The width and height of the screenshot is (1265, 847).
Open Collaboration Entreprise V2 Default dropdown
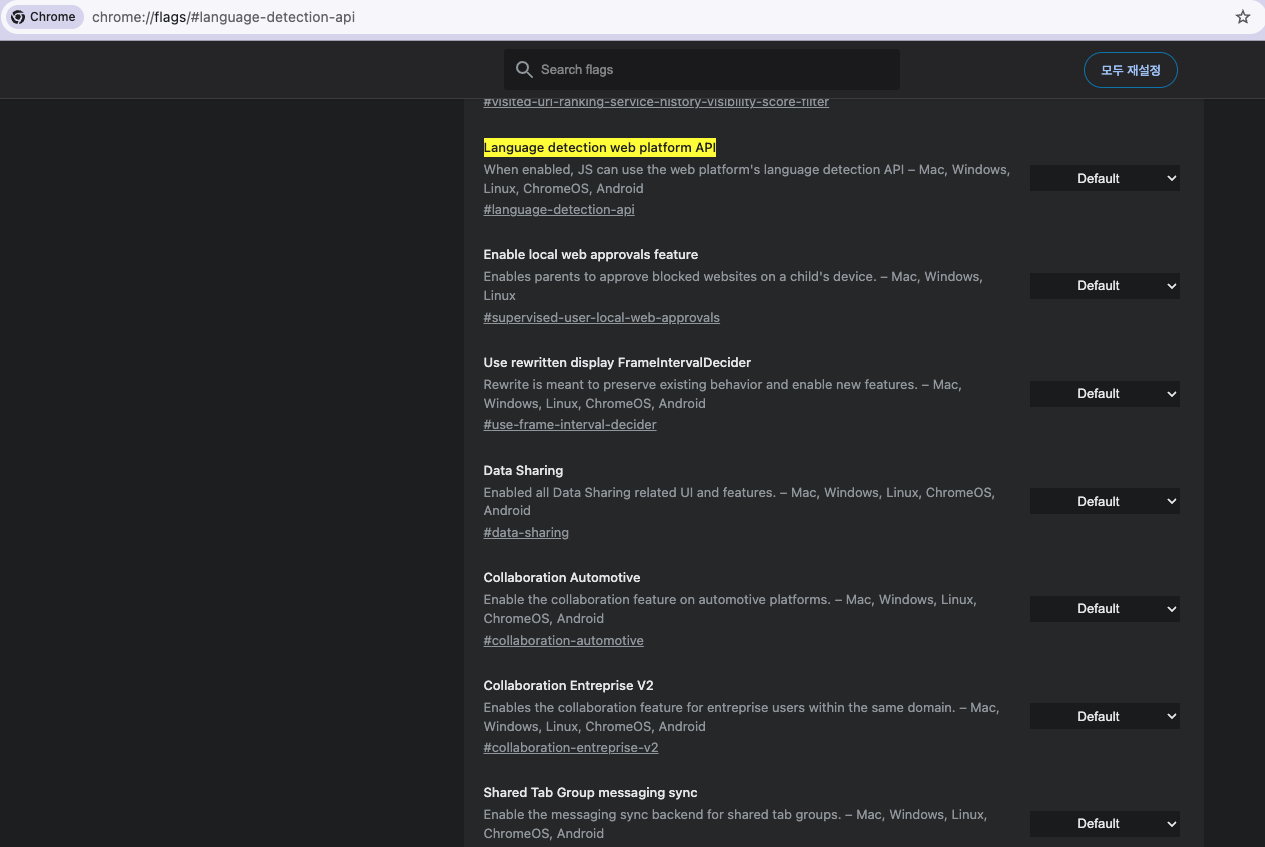tap(1105, 716)
